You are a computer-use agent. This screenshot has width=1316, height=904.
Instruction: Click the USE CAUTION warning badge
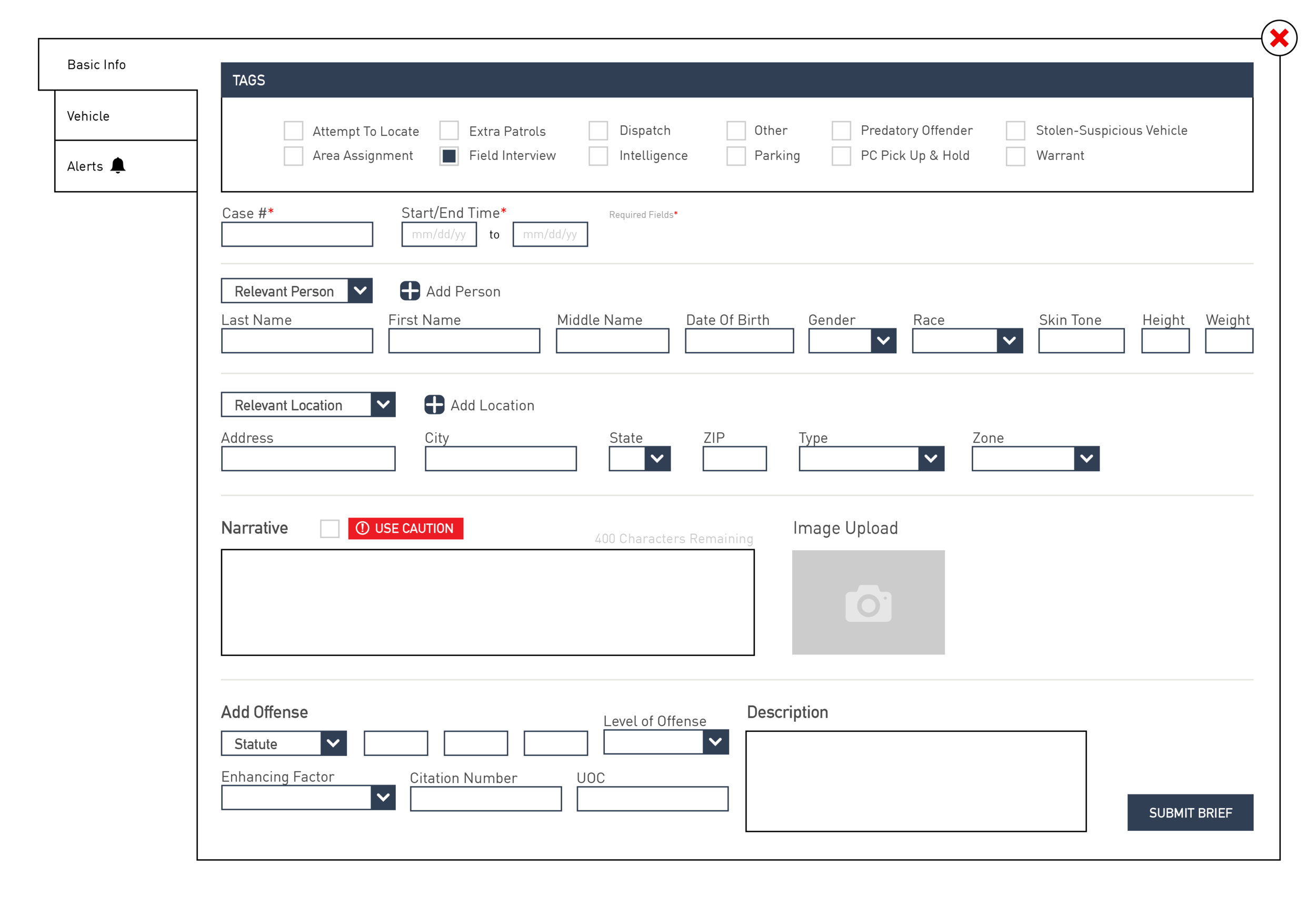405,528
